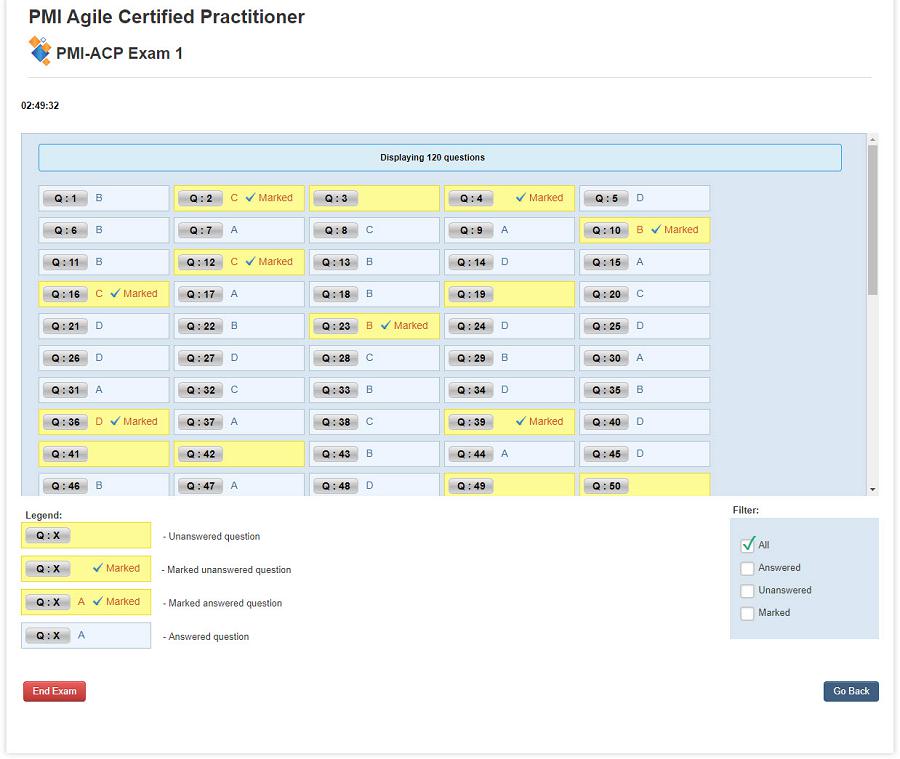Jump to unanswered question Q:3
The width and height of the screenshot is (900, 759).
(335, 198)
